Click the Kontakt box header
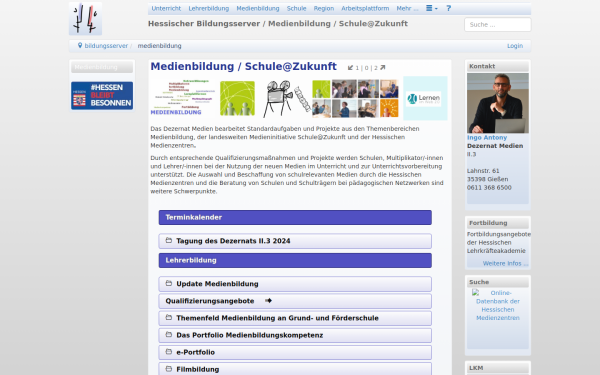This screenshot has height=375, width=600. tap(498, 66)
